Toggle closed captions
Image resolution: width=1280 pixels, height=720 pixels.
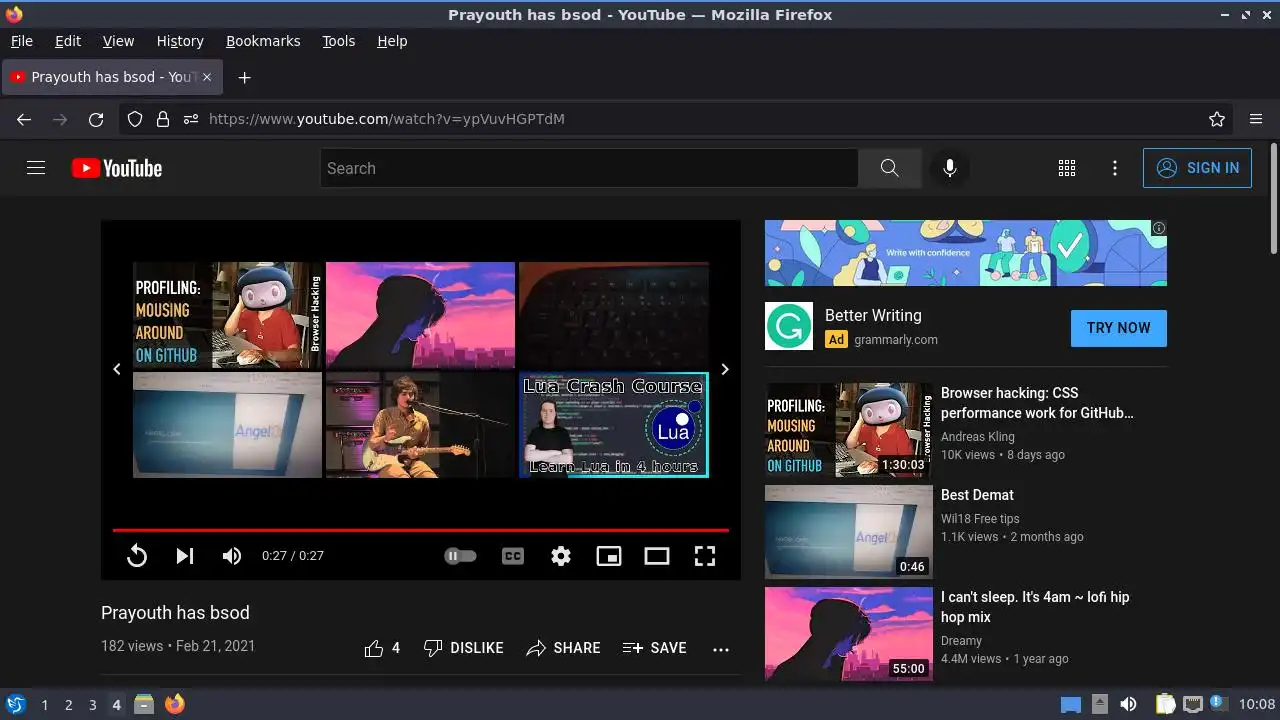coord(513,556)
